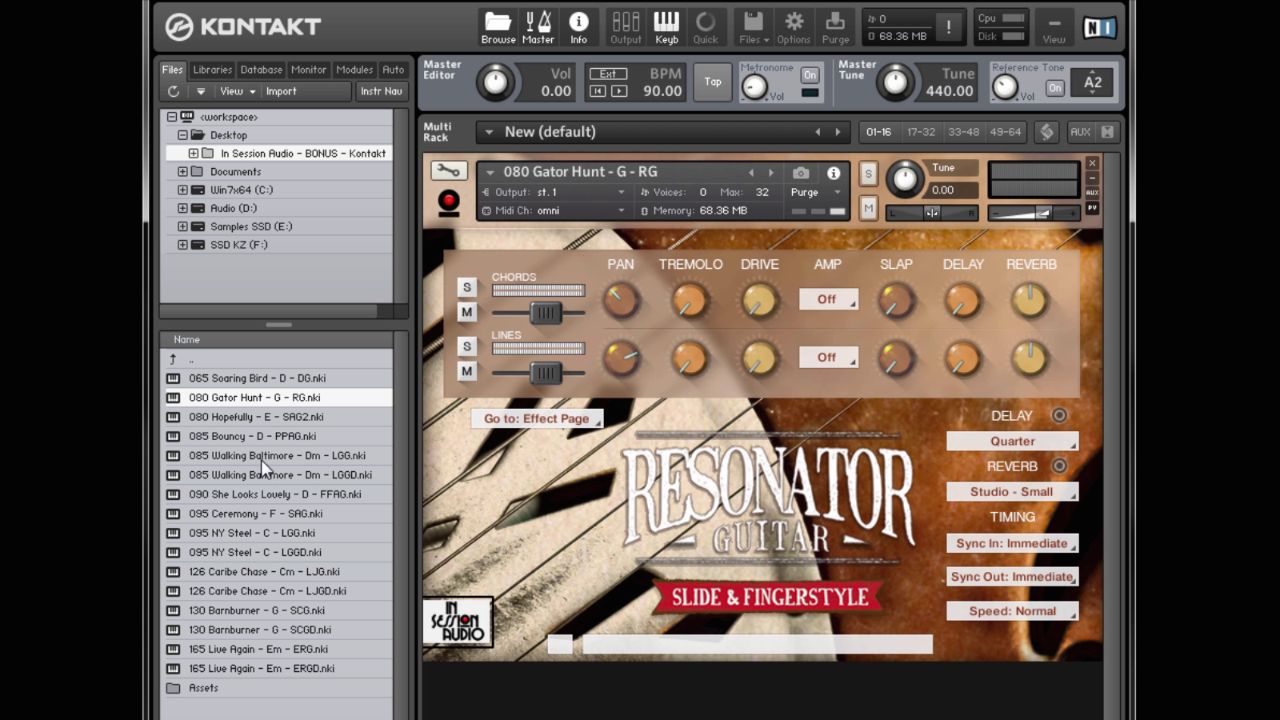The image size is (1280, 720).
Task: Open the browser View dropdown menu
Action: (237, 91)
